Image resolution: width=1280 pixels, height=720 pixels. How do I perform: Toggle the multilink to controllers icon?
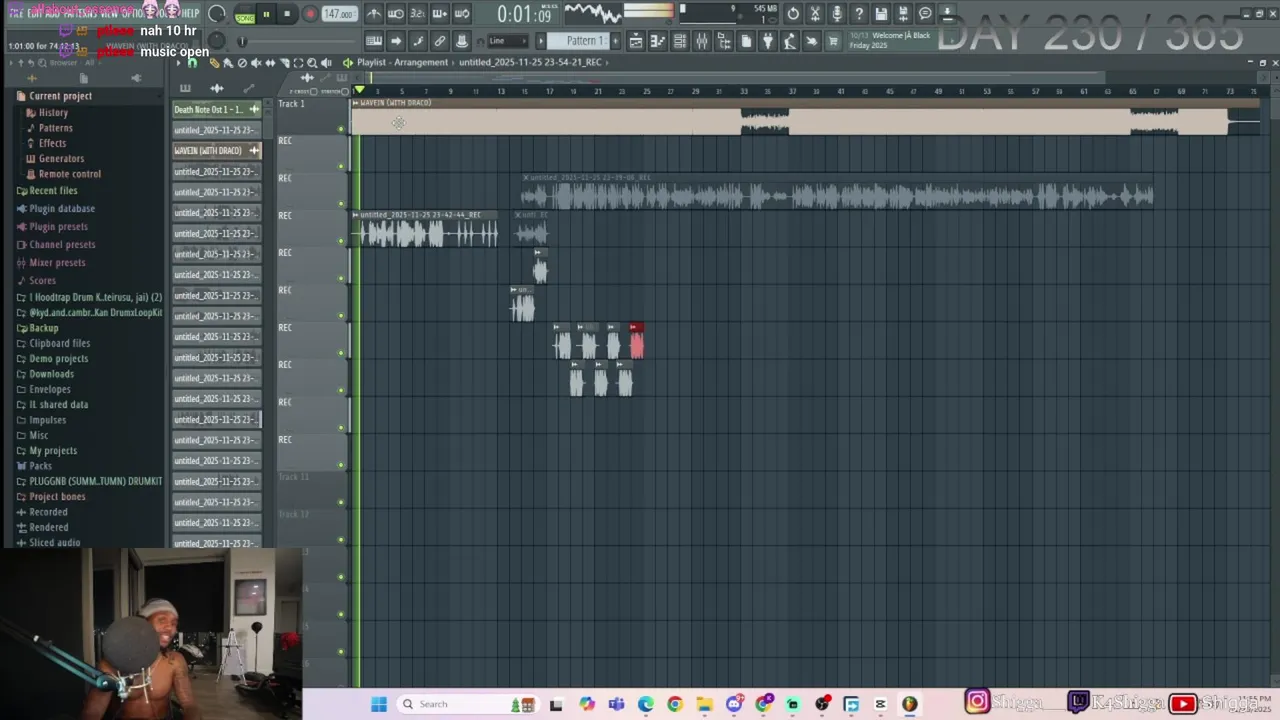coord(440,41)
